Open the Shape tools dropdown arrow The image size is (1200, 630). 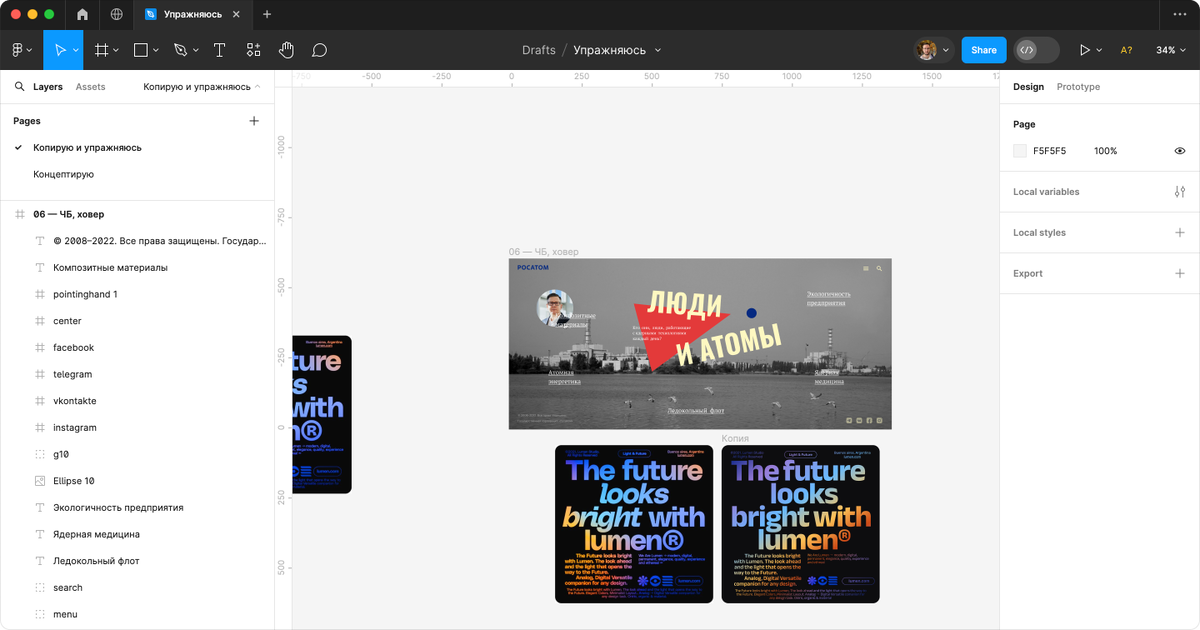tap(157, 50)
